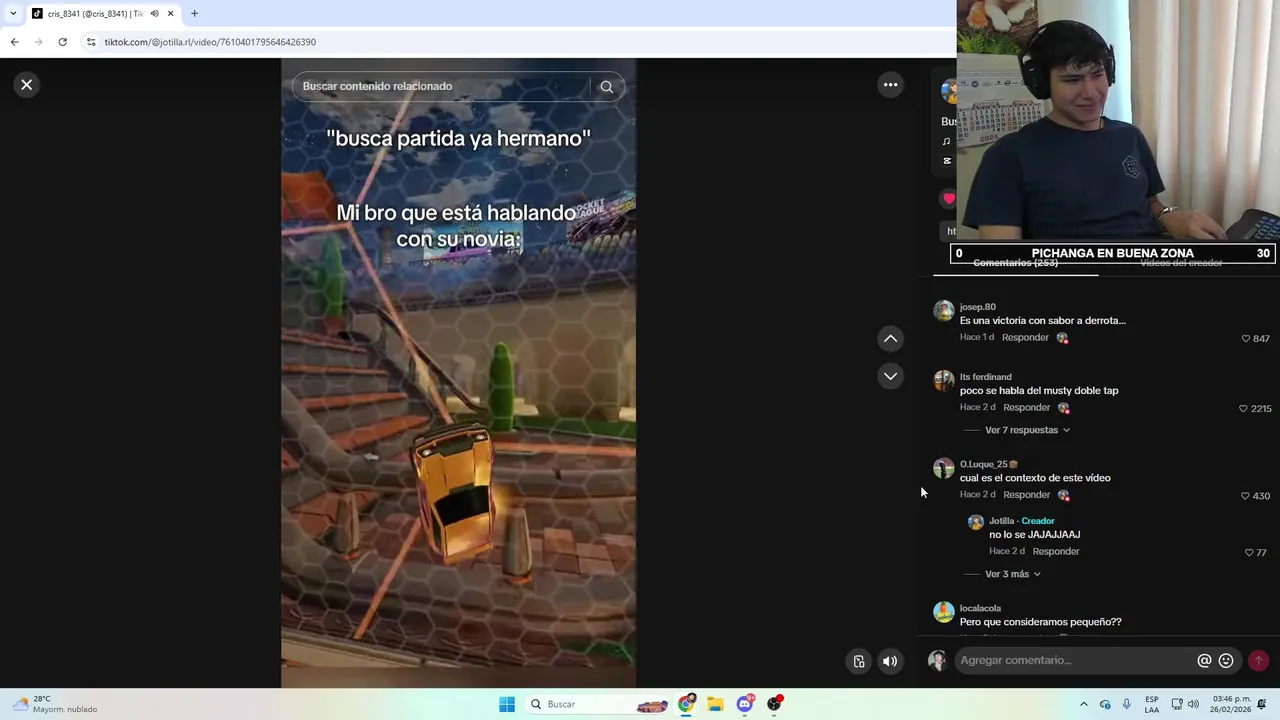Like the video with the heart icon
This screenshot has width=1280, height=720.
pos(949,198)
